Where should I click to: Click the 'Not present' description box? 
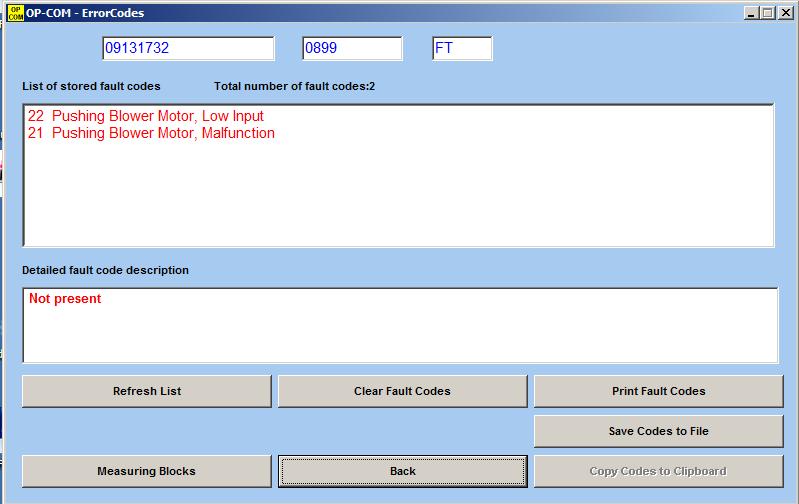[x=399, y=325]
